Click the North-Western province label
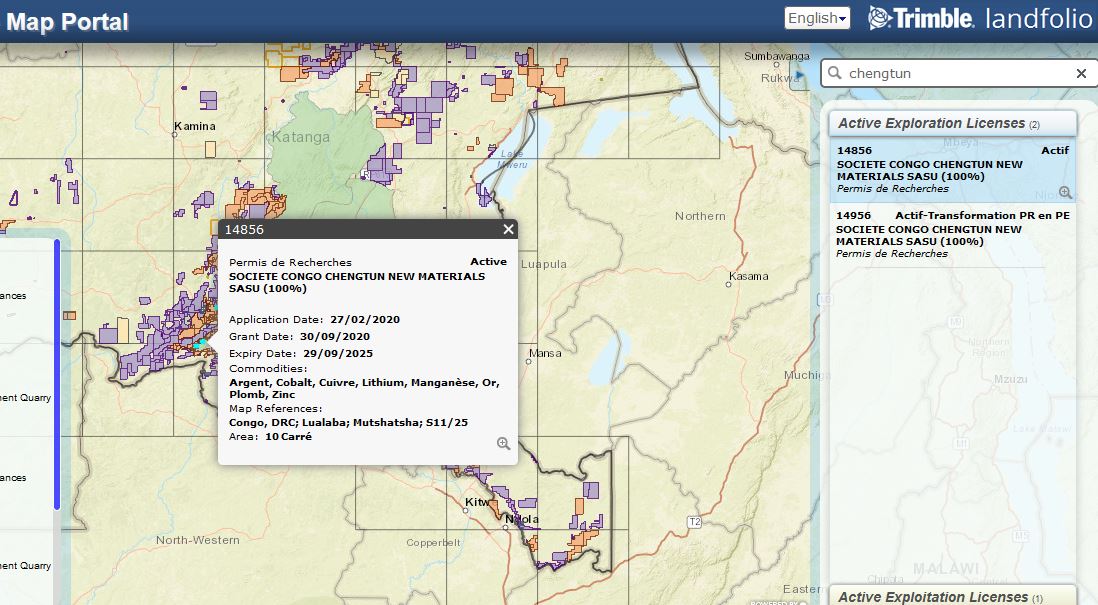 coord(197,540)
